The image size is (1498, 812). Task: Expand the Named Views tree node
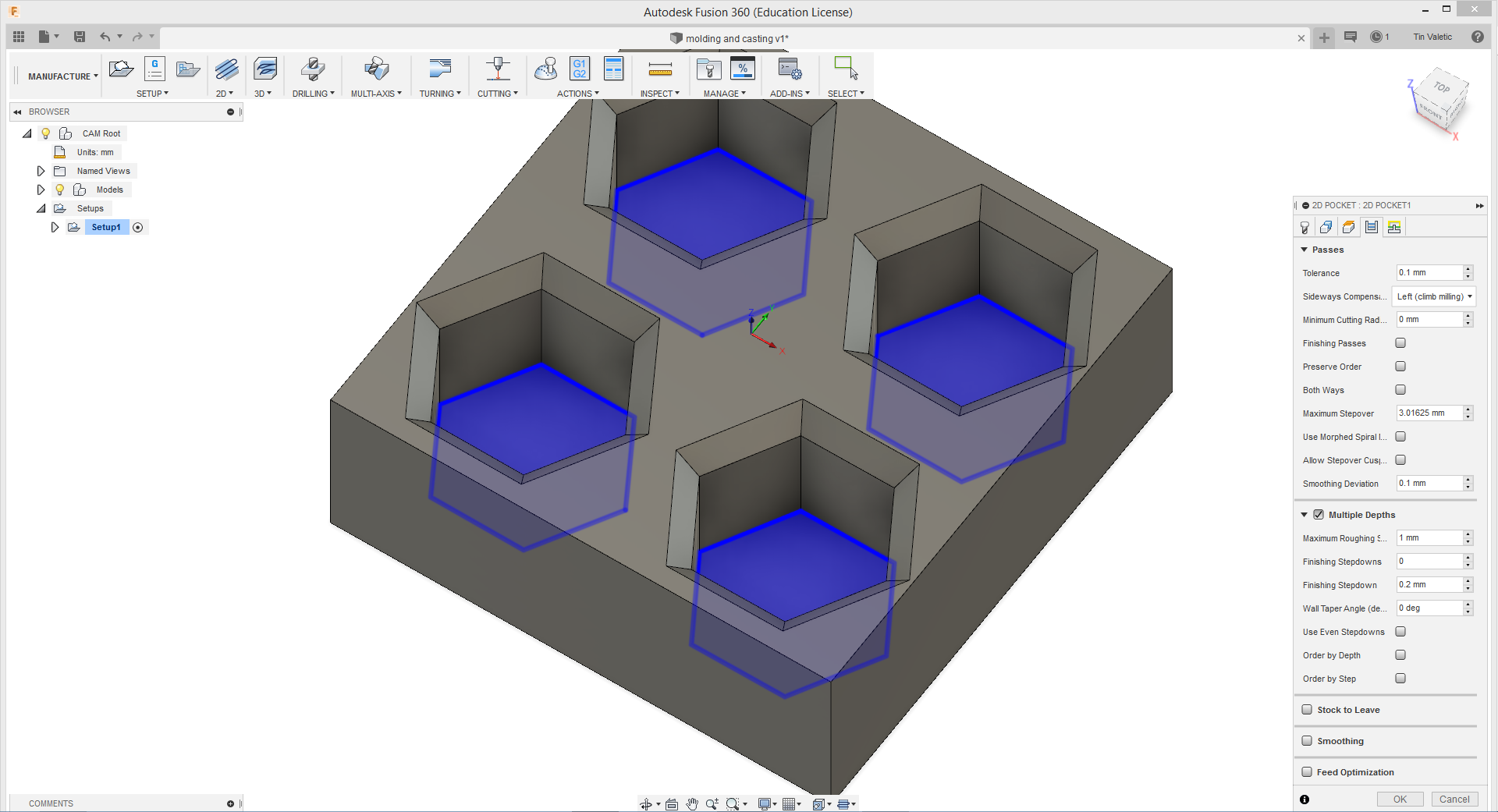coord(41,171)
